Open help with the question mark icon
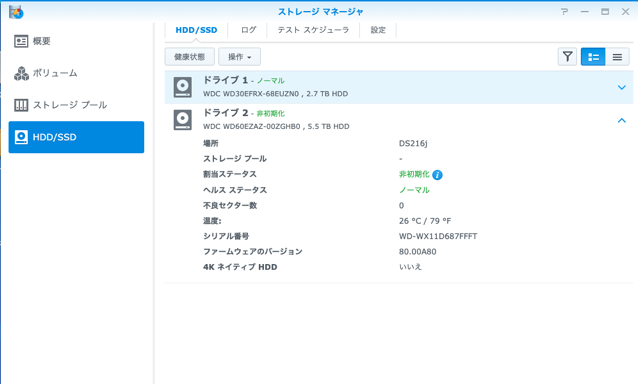The image size is (638, 384). pos(564,12)
